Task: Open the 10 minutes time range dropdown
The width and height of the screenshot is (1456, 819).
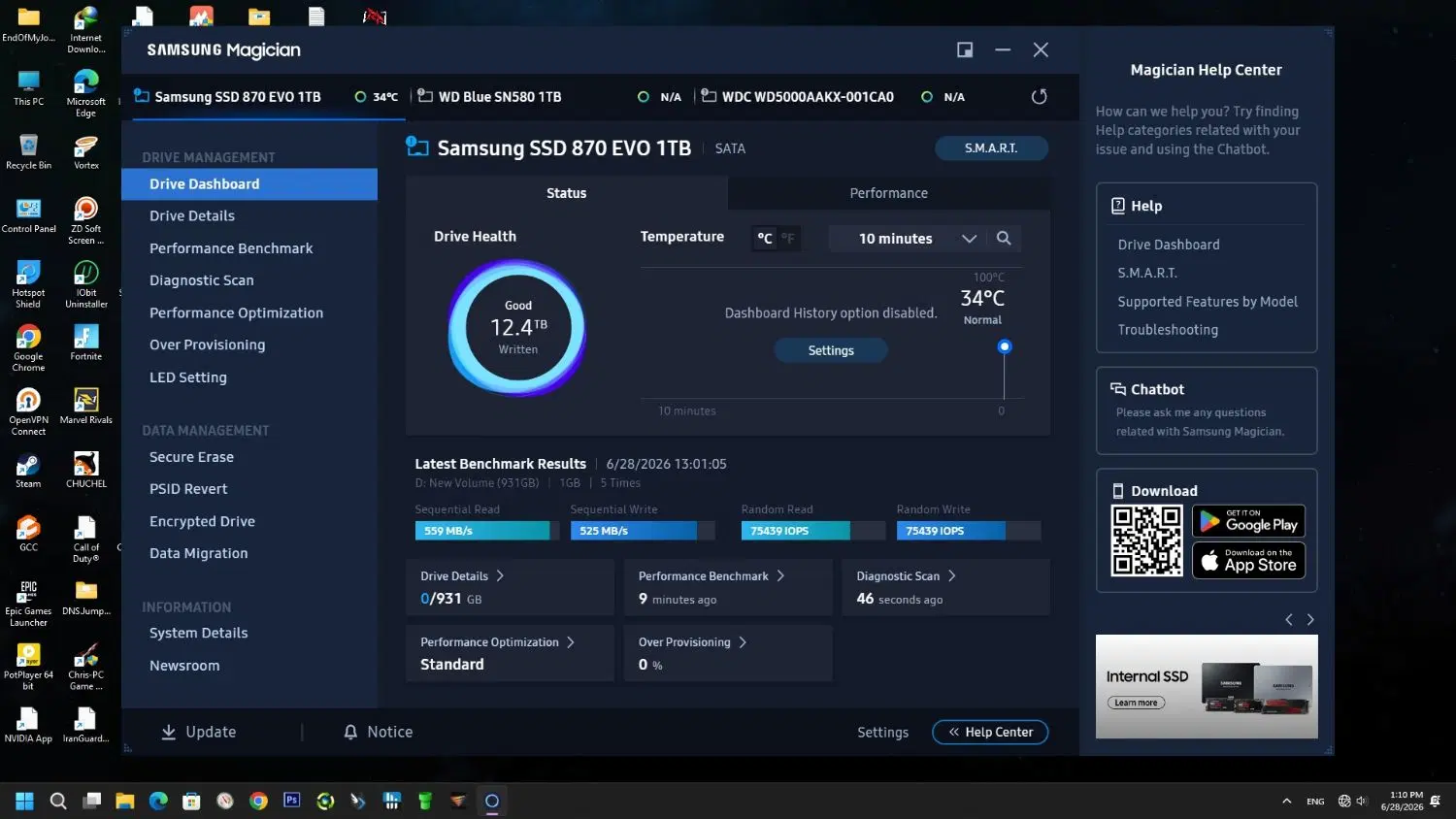Action: pos(907,239)
